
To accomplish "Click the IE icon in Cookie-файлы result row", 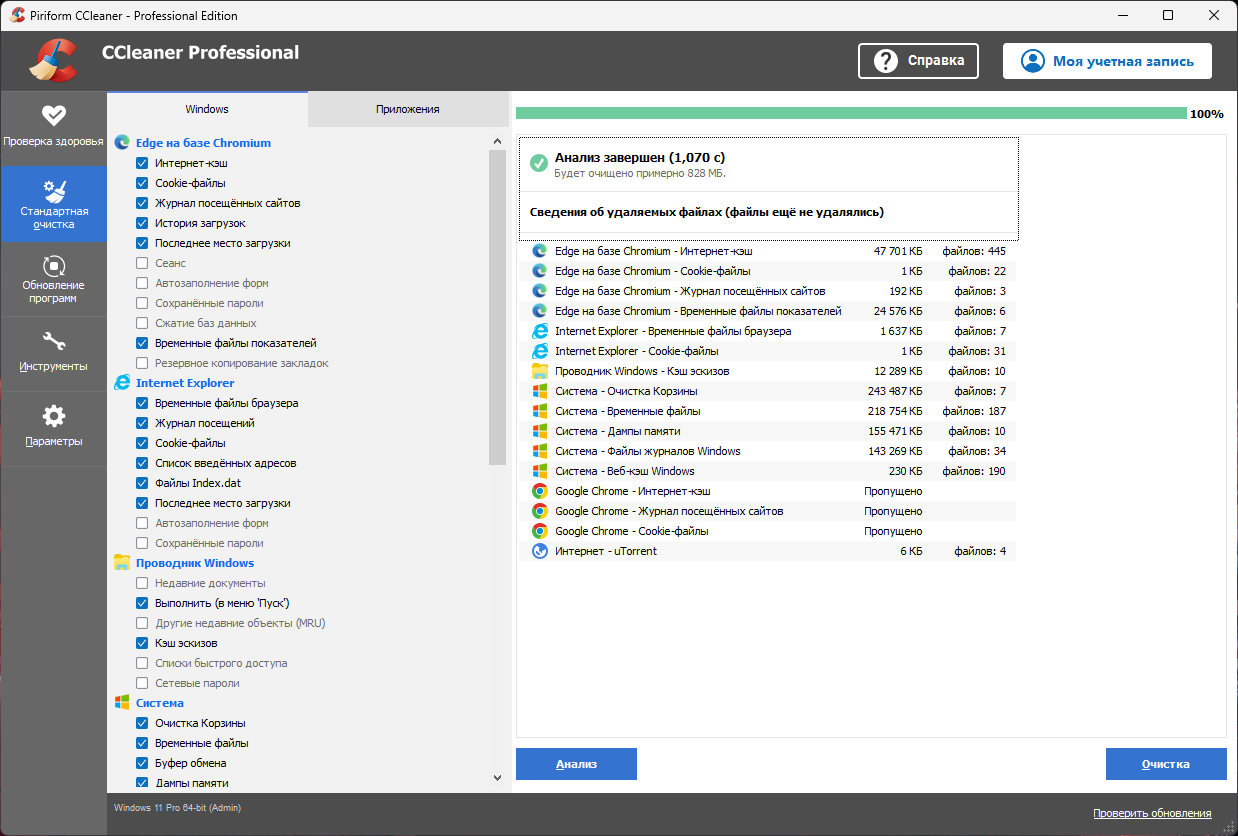I will coord(540,351).
